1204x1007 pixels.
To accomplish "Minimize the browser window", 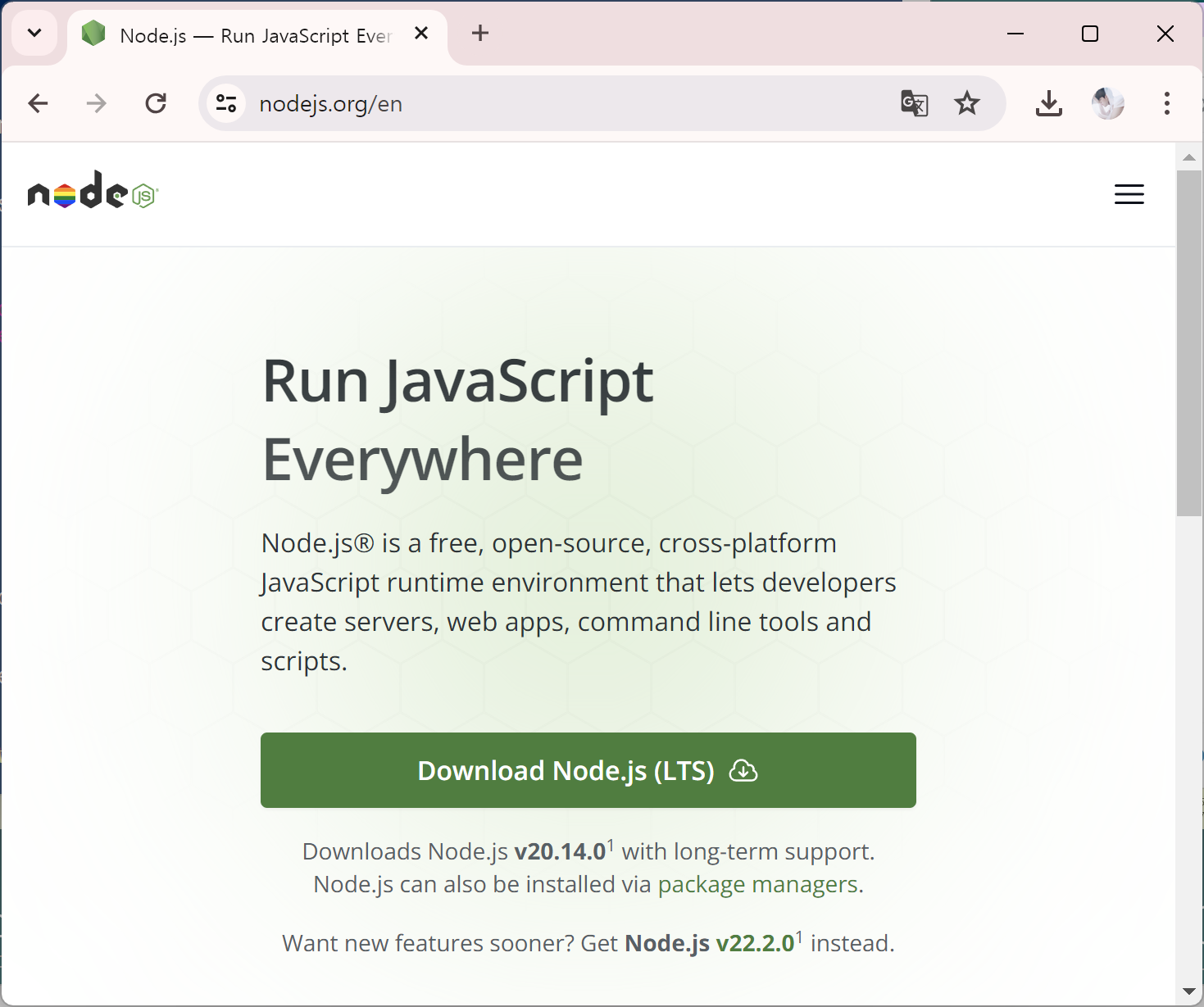I will click(1015, 34).
